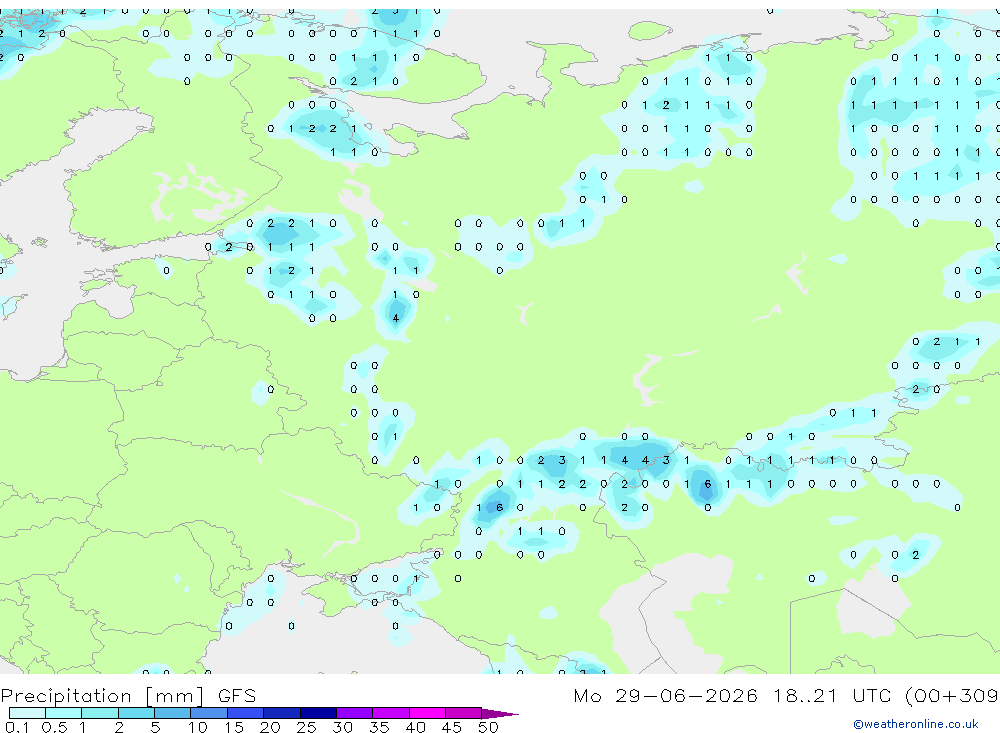Click the 'GFS' model label

click(x=237, y=695)
